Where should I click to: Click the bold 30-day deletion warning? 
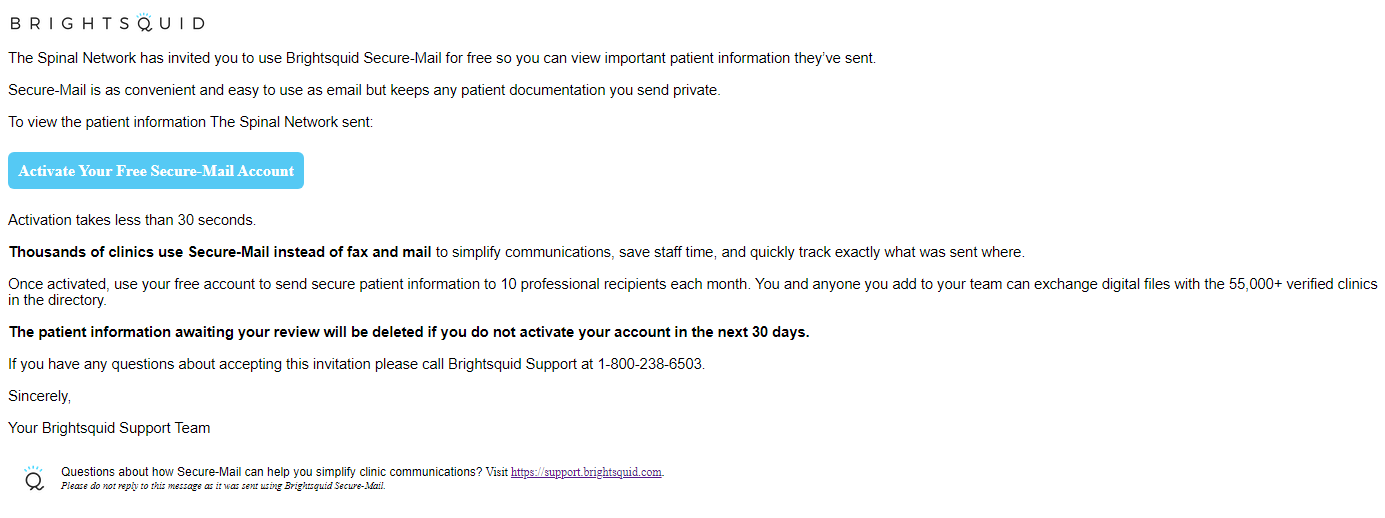point(409,332)
